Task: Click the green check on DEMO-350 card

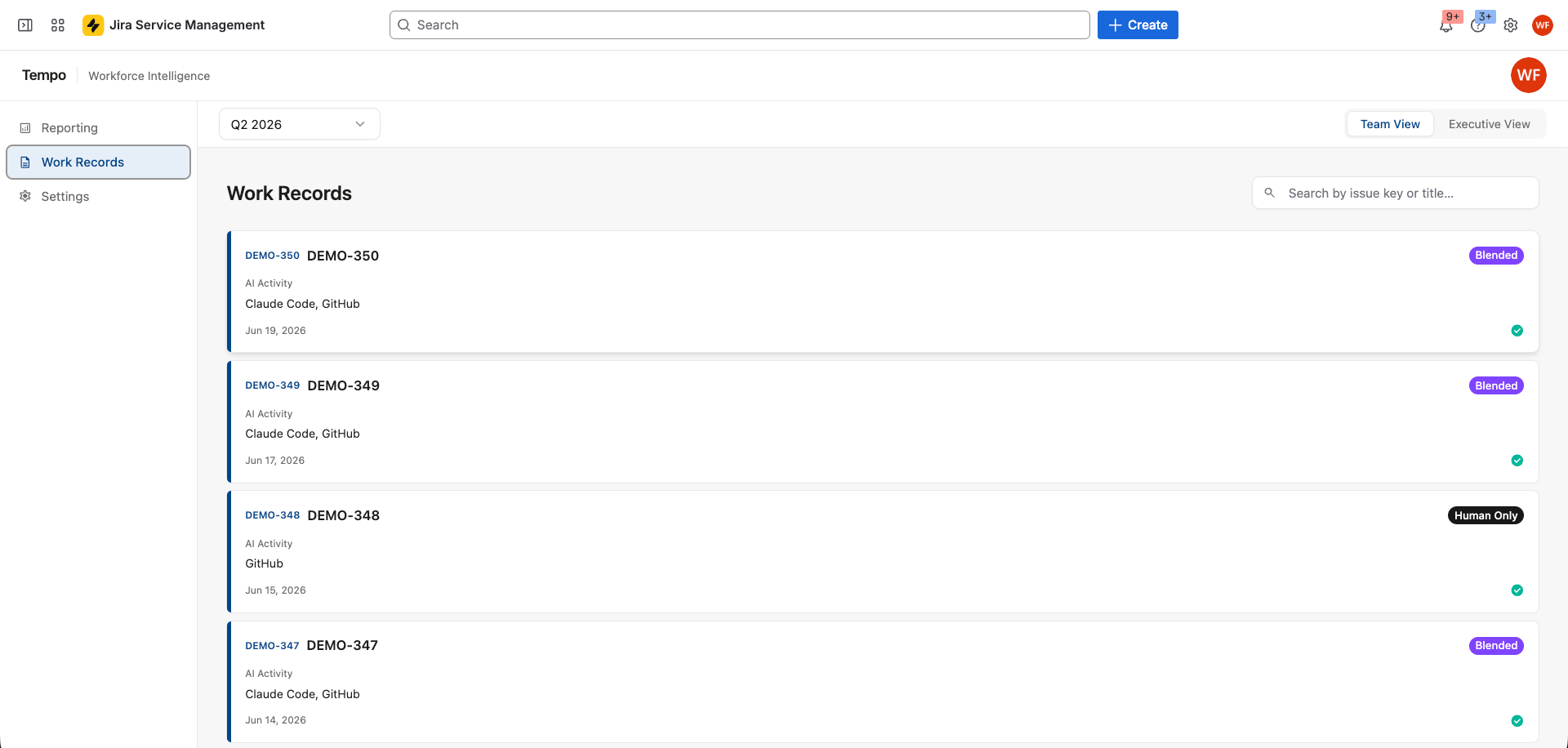Action: pyautogui.click(x=1517, y=331)
